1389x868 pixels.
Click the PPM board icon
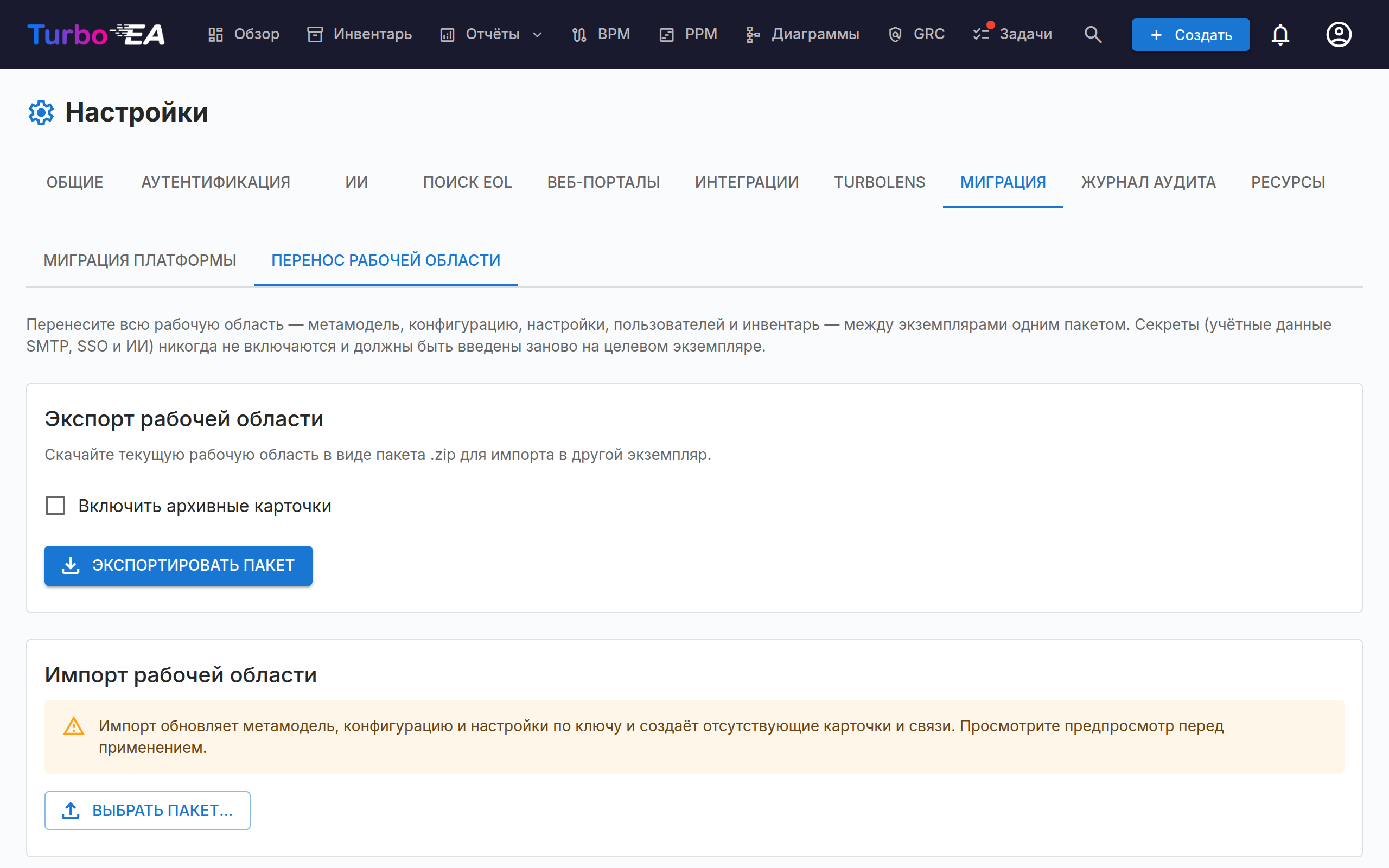(x=666, y=34)
